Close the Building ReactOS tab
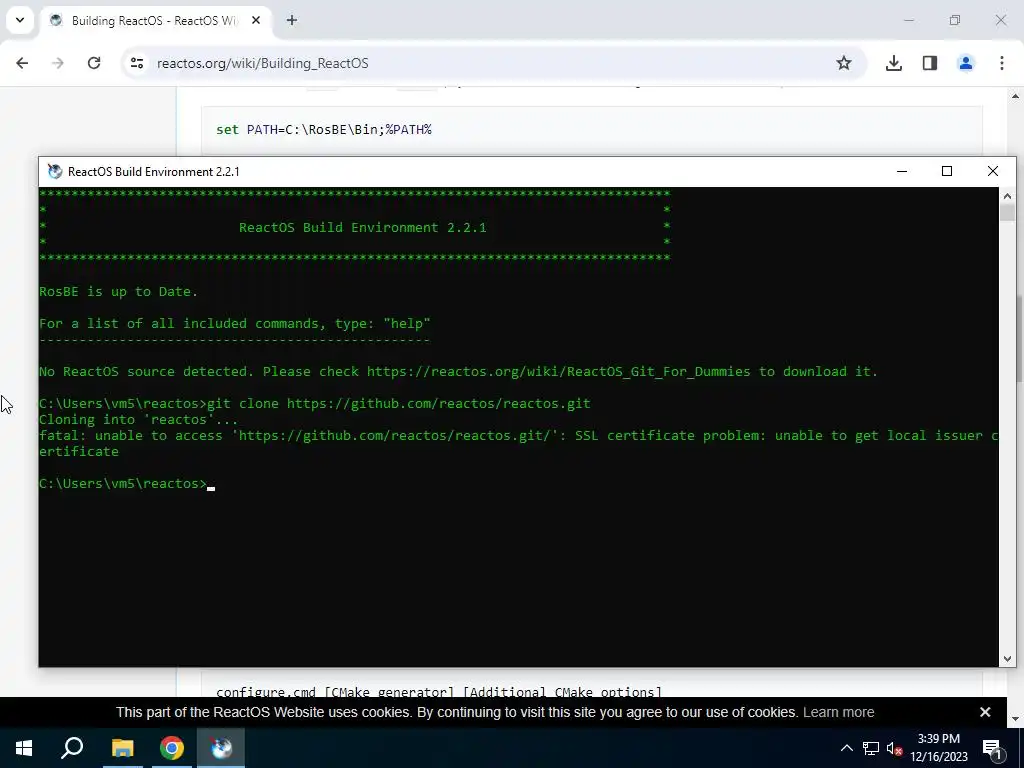The height and width of the screenshot is (768, 1024). [x=256, y=20]
